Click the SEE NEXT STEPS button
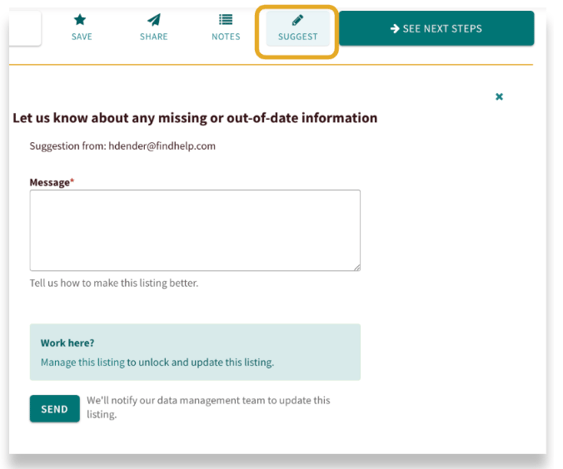This screenshot has height=469, width=563. coord(436,28)
